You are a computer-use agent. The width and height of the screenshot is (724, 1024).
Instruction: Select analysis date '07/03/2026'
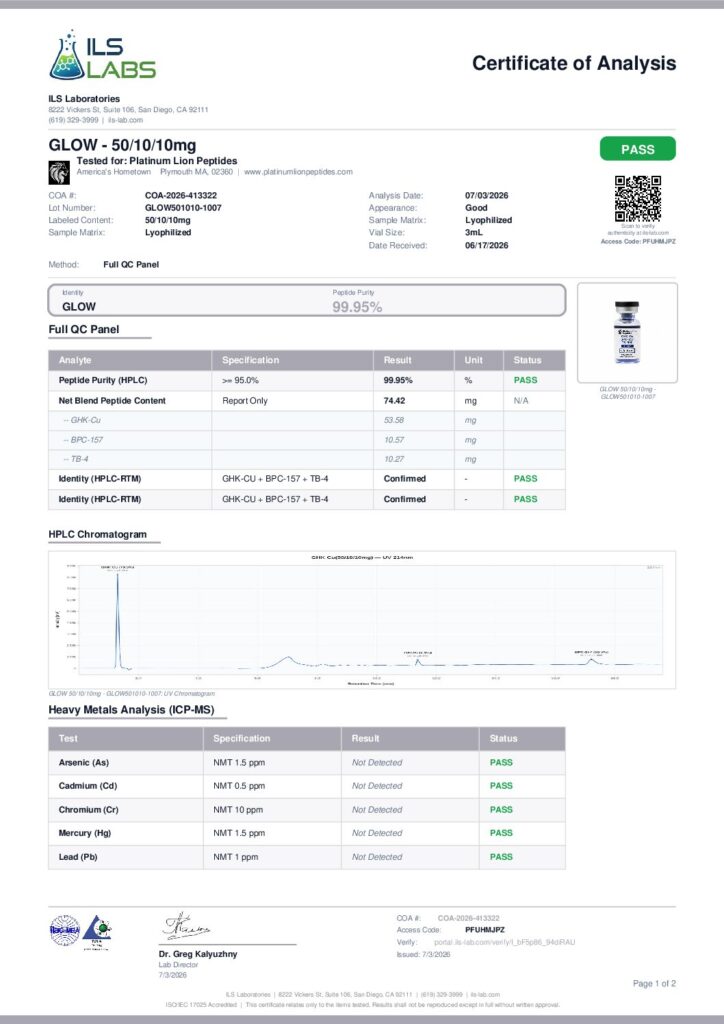[486, 195]
